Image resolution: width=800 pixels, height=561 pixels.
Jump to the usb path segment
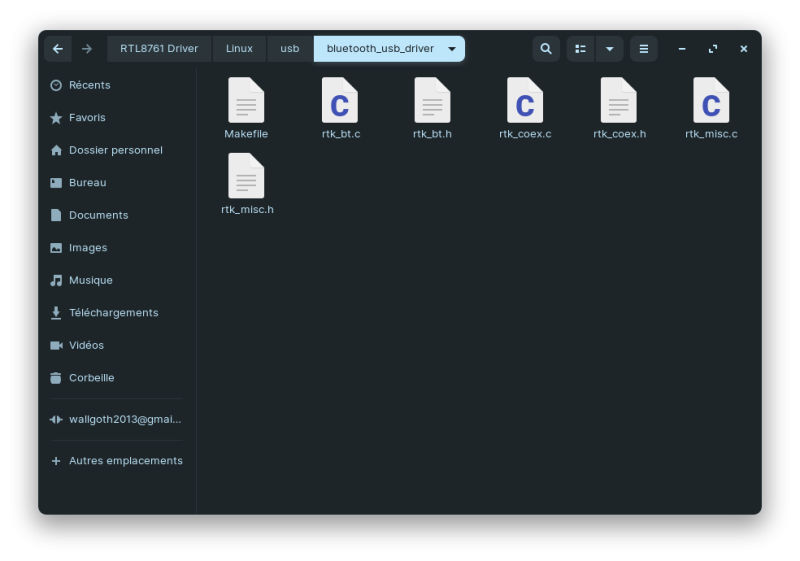click(x=290, y=49)
